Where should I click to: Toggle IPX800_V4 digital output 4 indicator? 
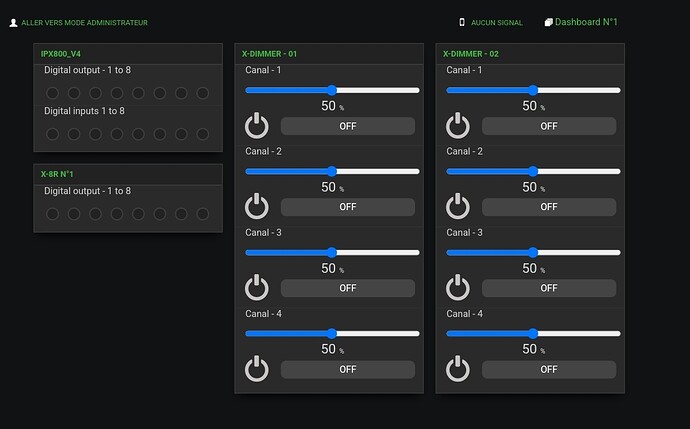(x=117, y=93)
